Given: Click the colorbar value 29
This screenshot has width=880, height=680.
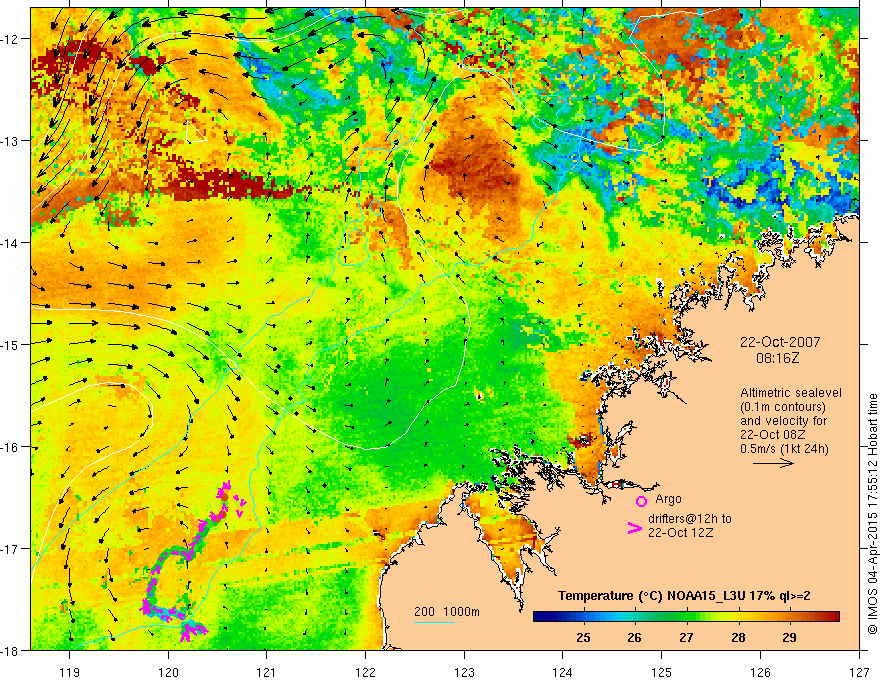Looking at the screenshot, I should pyautogui.click(x=789, y=637).
